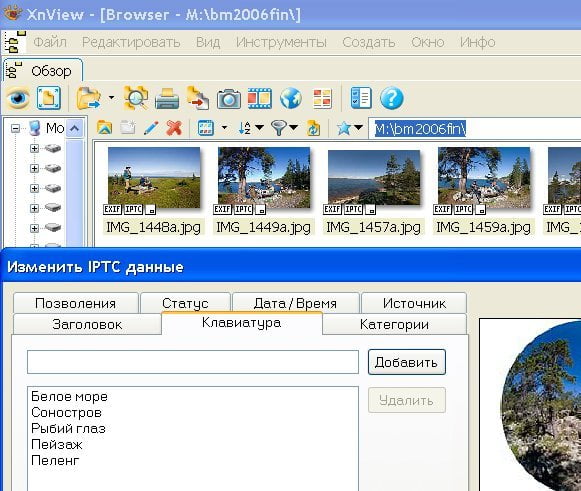581x491 pixels.
Task: Click the path field showing M:\bm2006fin\
Action: click(x=474, y=129)
